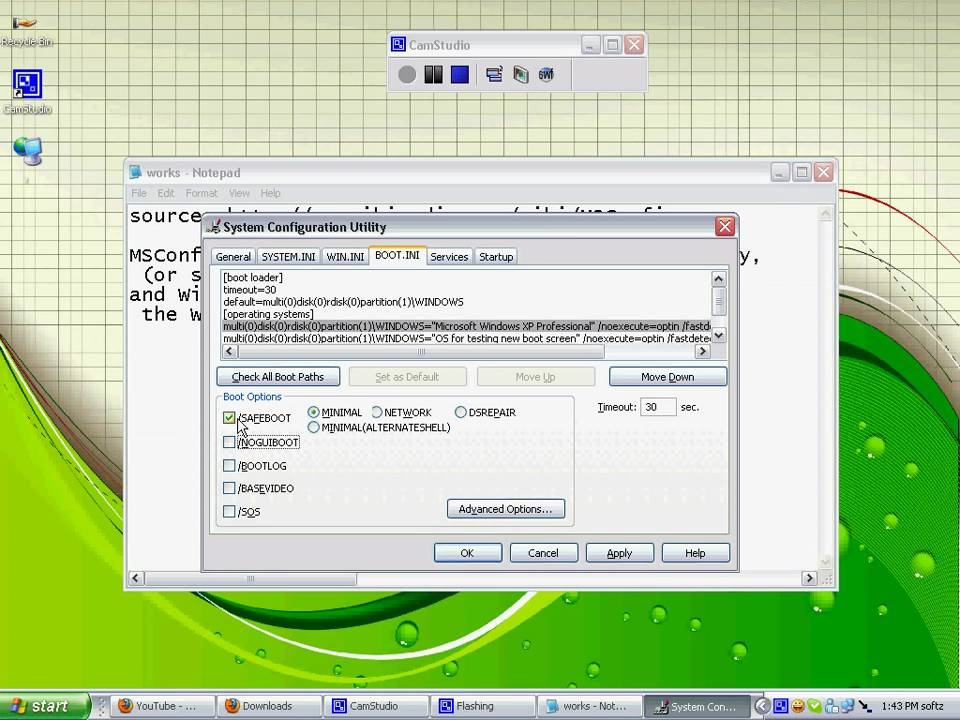Close the System Configuration Utility dialog
This screenshot has height=720, width=960.
[725, 227]
